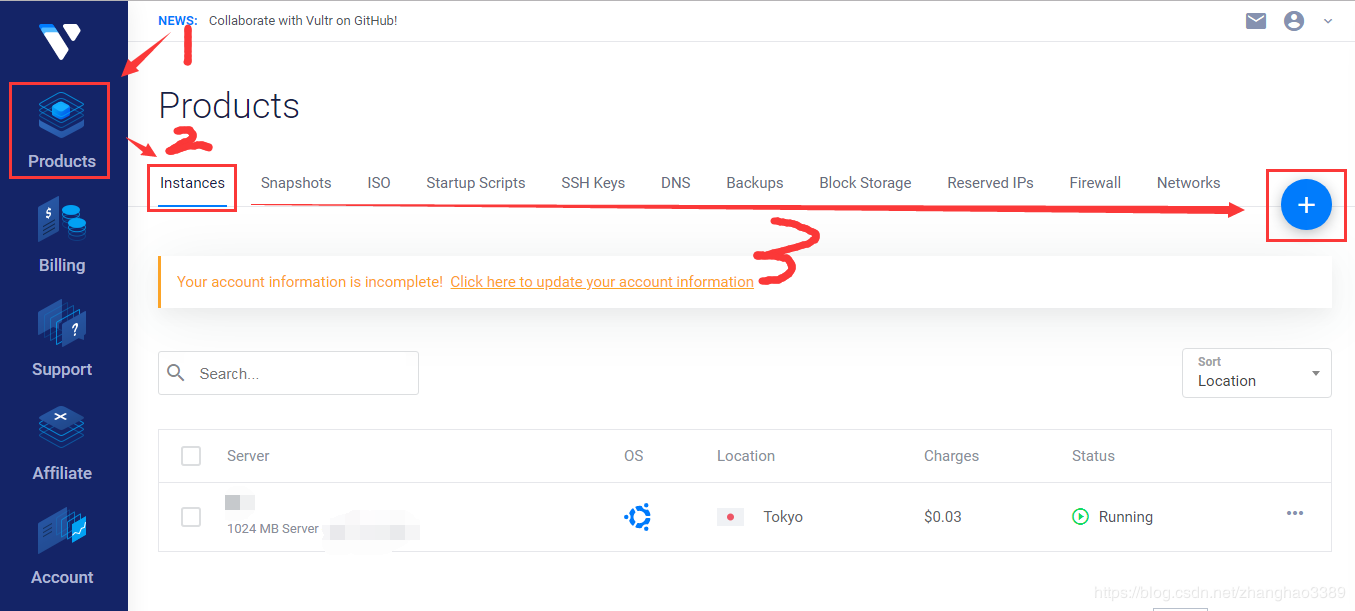Open Products in the sidebar
The image size is (1355, 611).
(61, 131)
